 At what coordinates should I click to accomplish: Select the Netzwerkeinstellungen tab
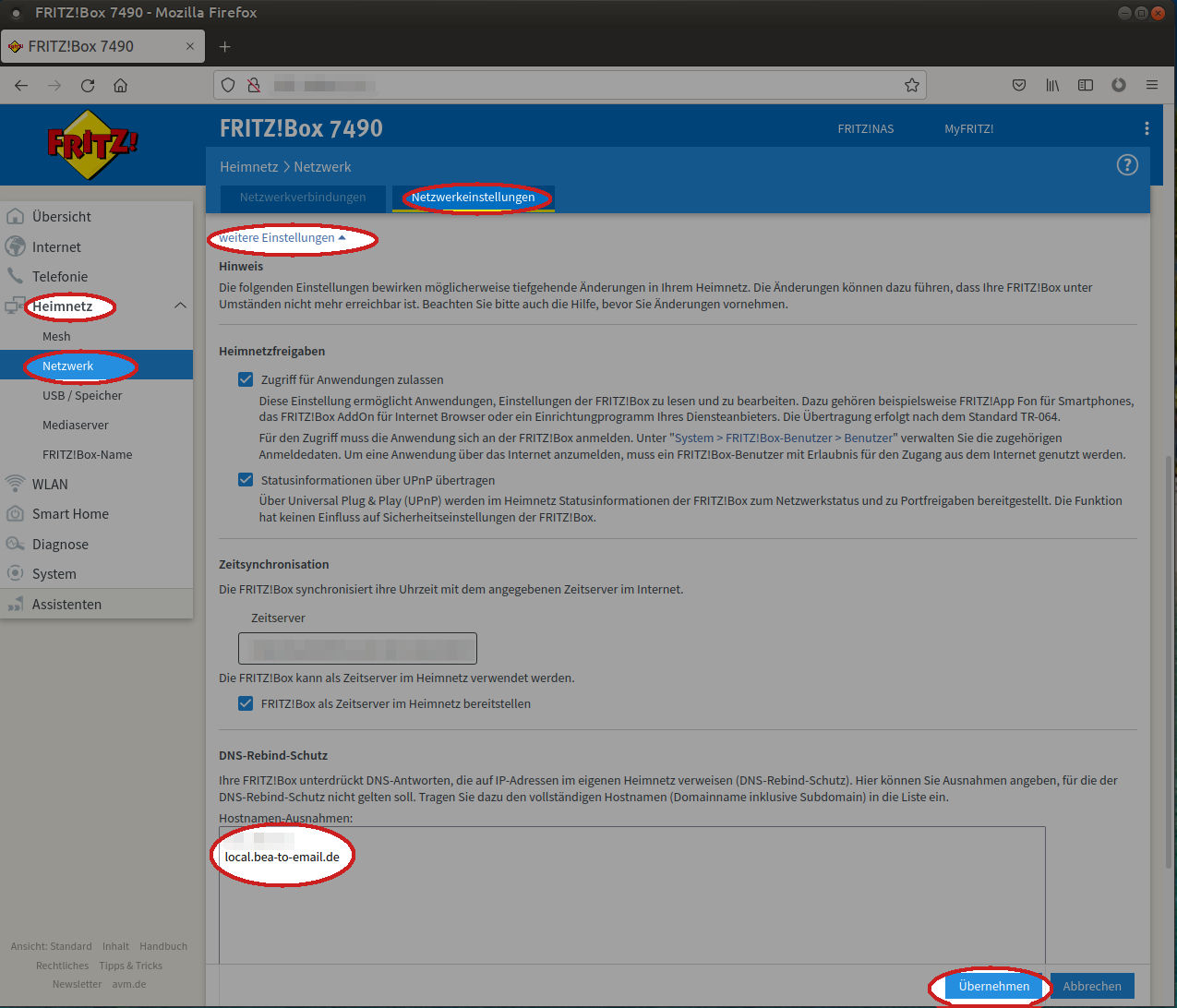pyautogui.click(x=473, y=197)
